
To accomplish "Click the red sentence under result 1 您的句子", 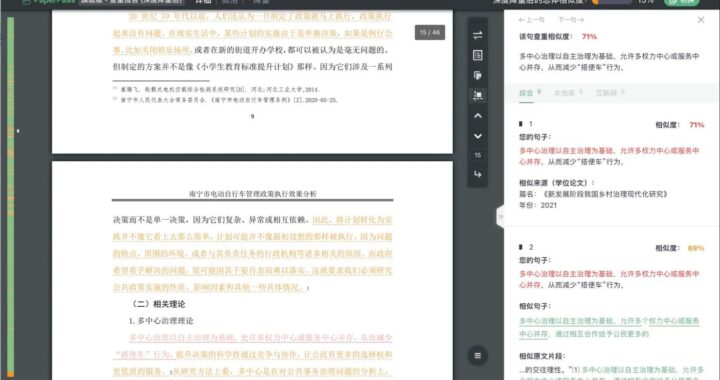I will tap(609, 156).
